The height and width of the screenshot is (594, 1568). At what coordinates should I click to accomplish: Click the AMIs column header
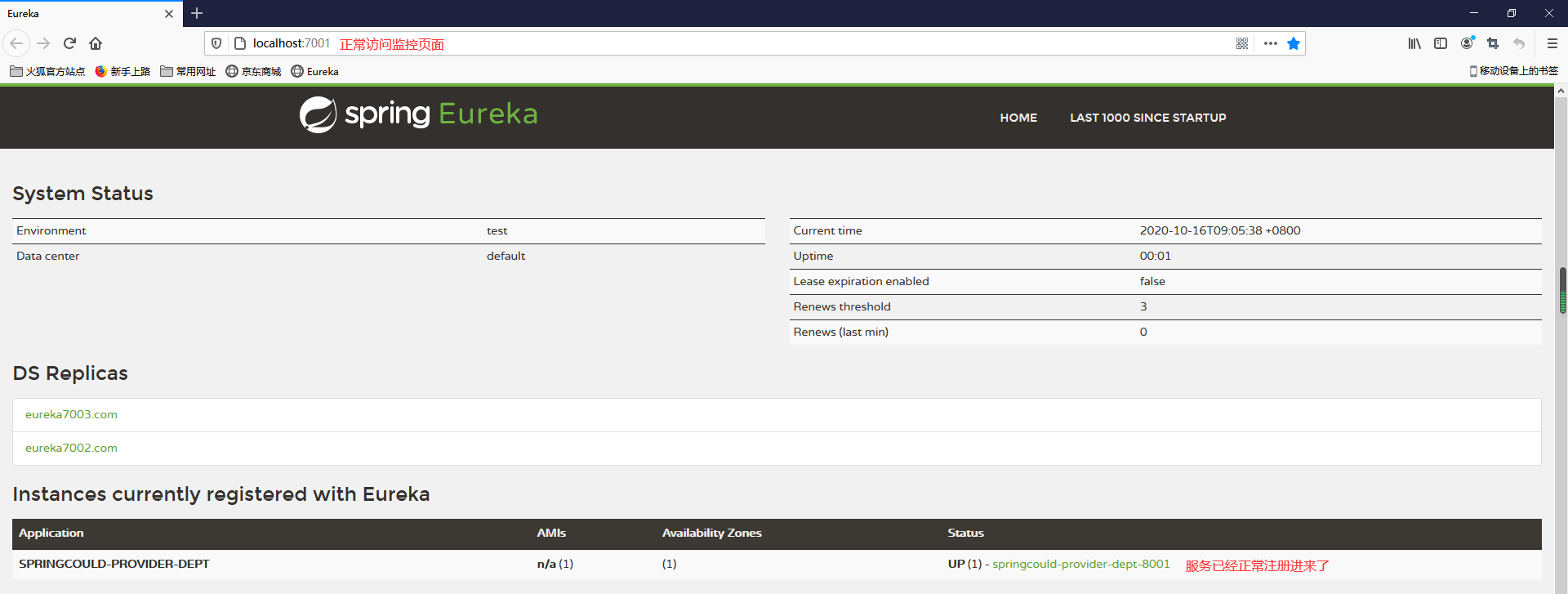point(551,533)
